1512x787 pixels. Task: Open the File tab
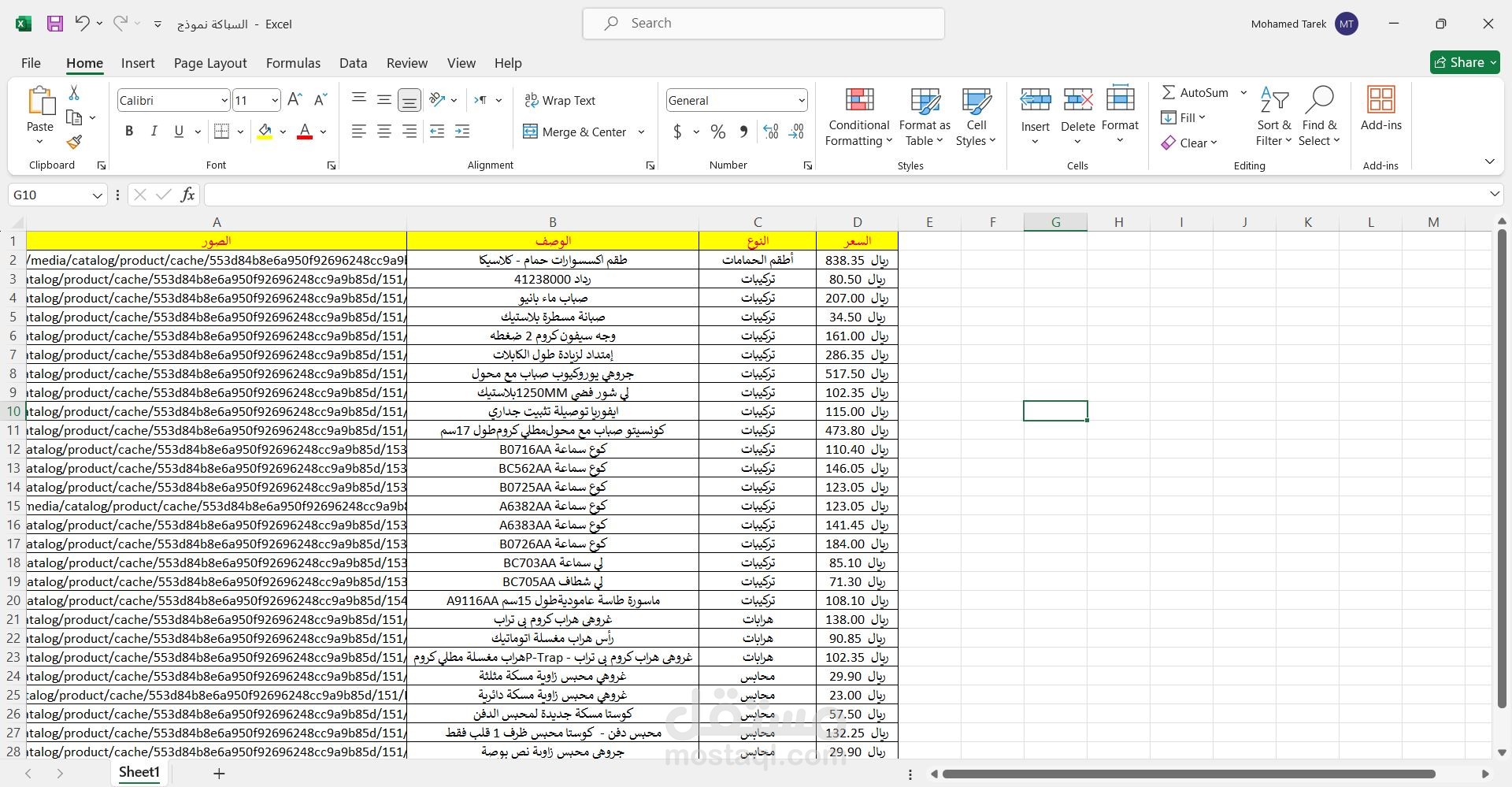(x=31, y=63)
